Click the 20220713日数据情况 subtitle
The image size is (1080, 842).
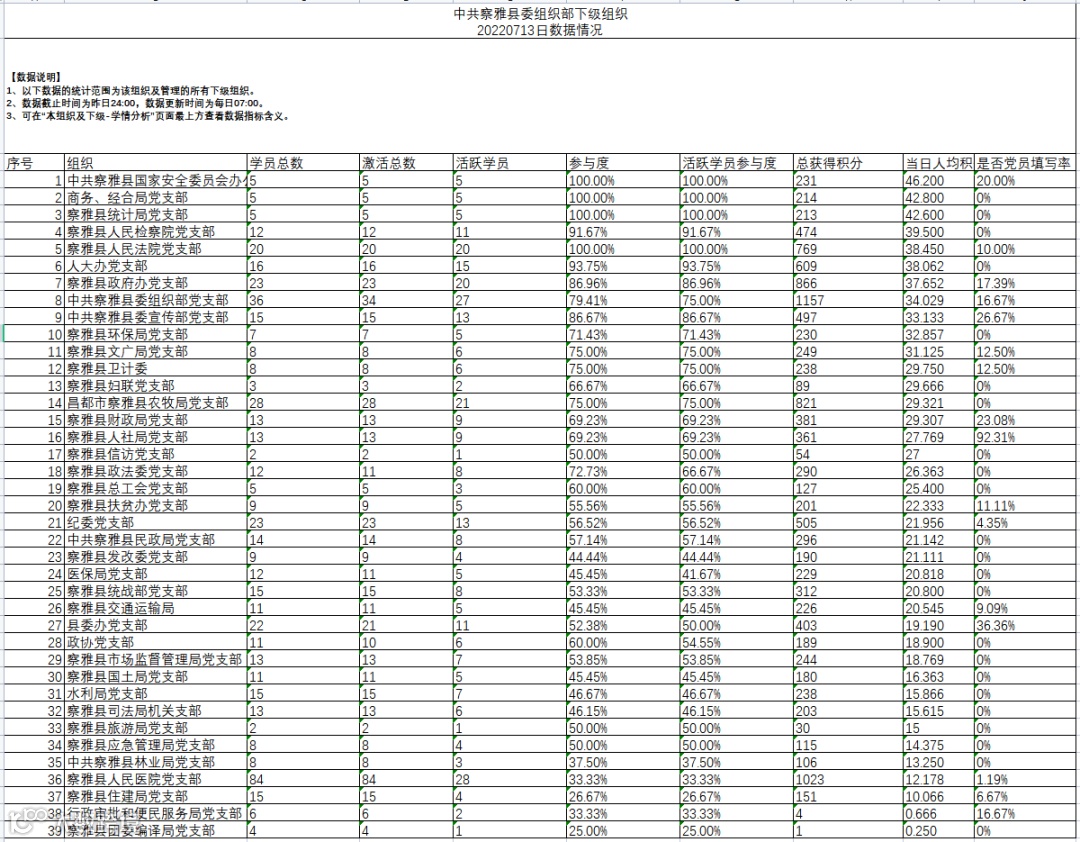pyautogui.click(x=540, y=30)
